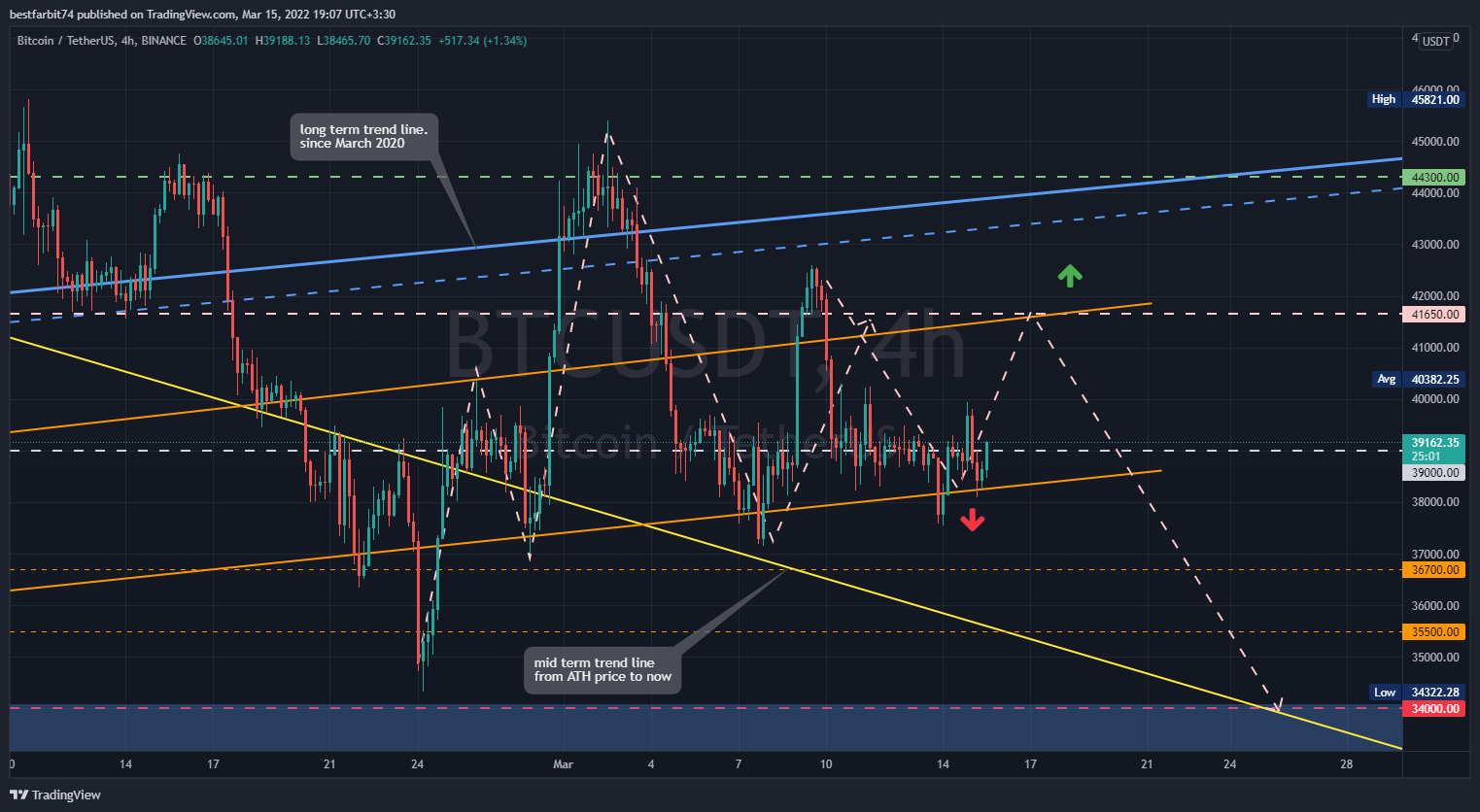Click the Avg 40382.25 price label

[x=1419, y=379]
